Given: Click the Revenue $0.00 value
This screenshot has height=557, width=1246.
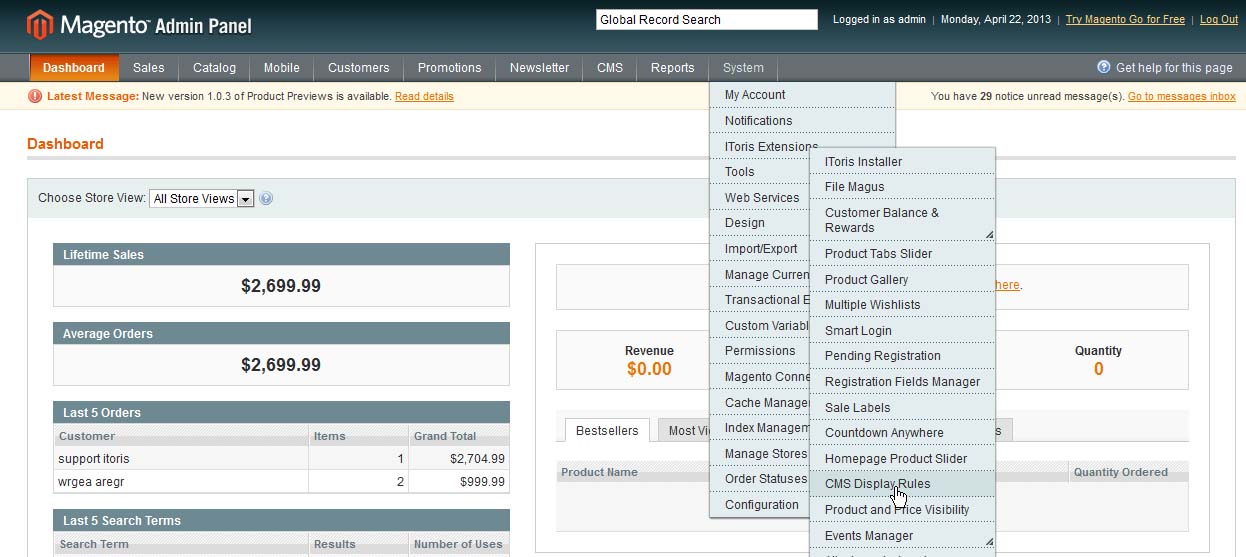Looking at the screenshot, I should 649,369.
